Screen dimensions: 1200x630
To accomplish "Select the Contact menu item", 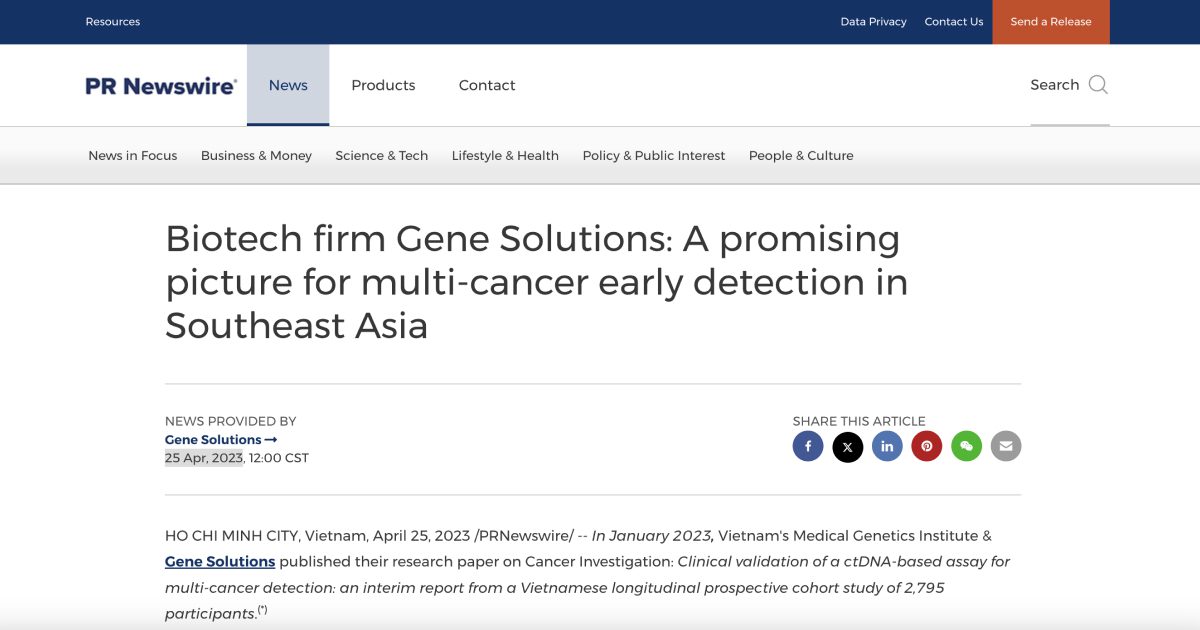I will [x=487, y=85].
